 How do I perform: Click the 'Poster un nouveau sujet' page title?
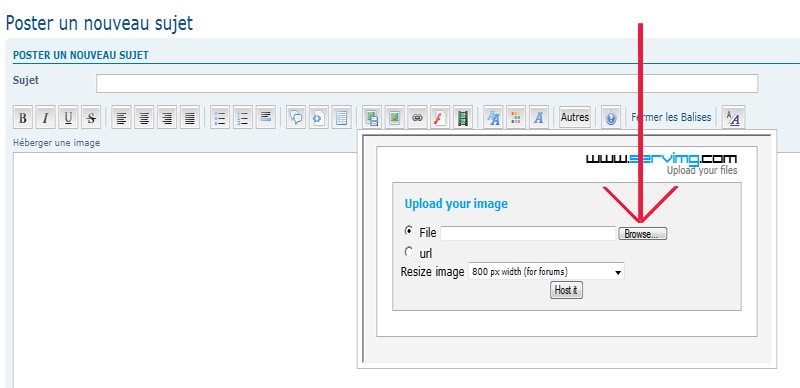click(x=99, y=23)
